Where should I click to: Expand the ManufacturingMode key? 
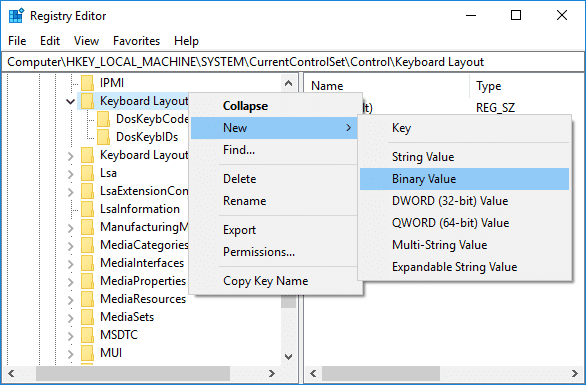[71, 227]
